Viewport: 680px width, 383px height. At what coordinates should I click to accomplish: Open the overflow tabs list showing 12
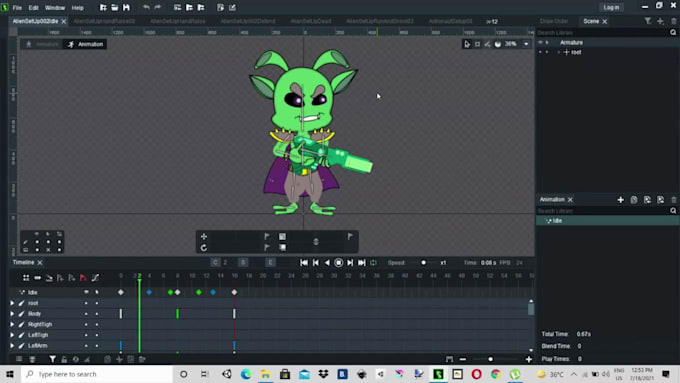[492, 21]
